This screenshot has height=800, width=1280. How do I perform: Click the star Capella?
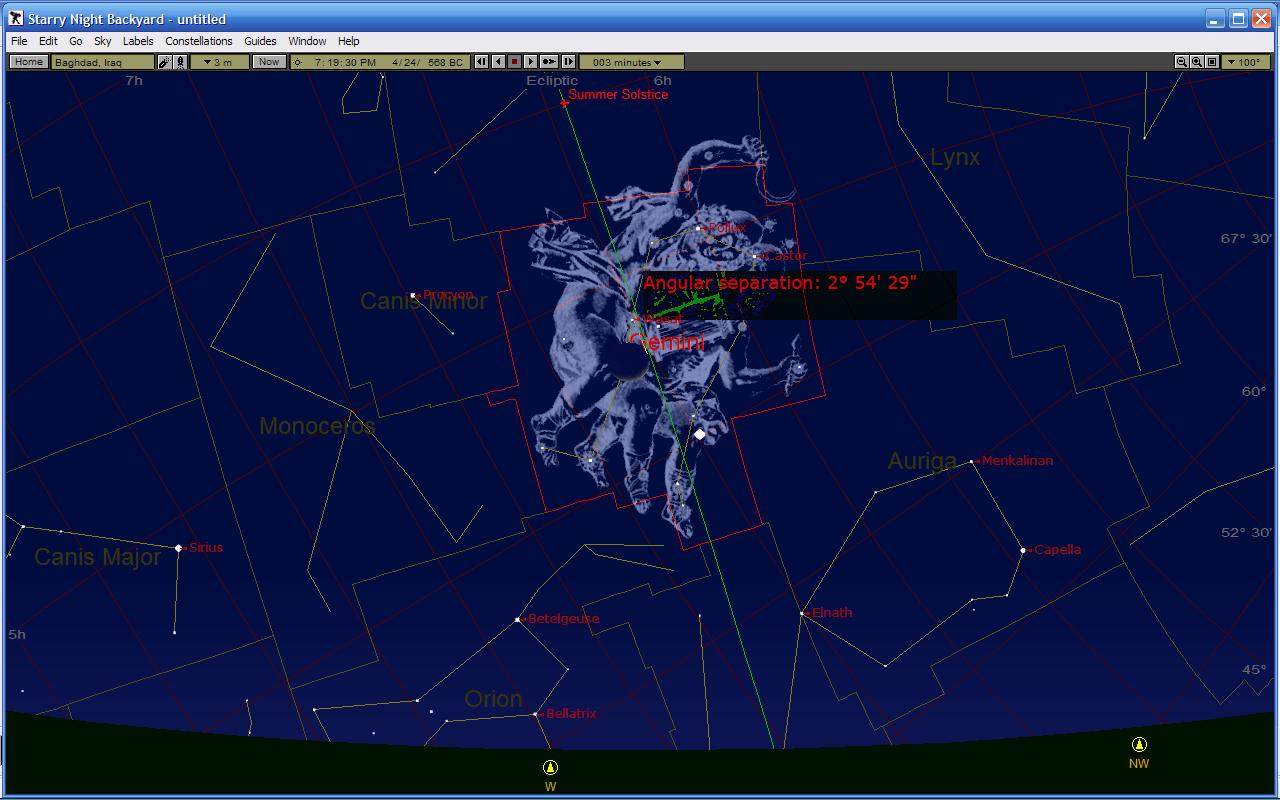click(1023, 550)
